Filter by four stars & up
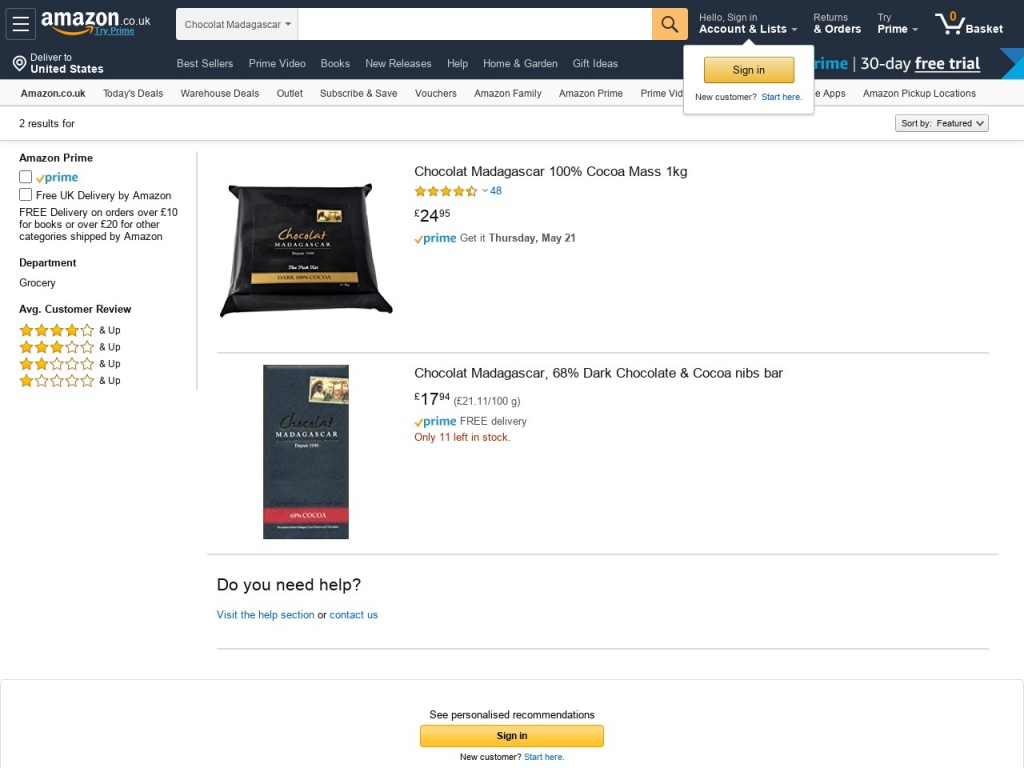Viewport: 1024px width, 768px height. [x=70, y=330]
